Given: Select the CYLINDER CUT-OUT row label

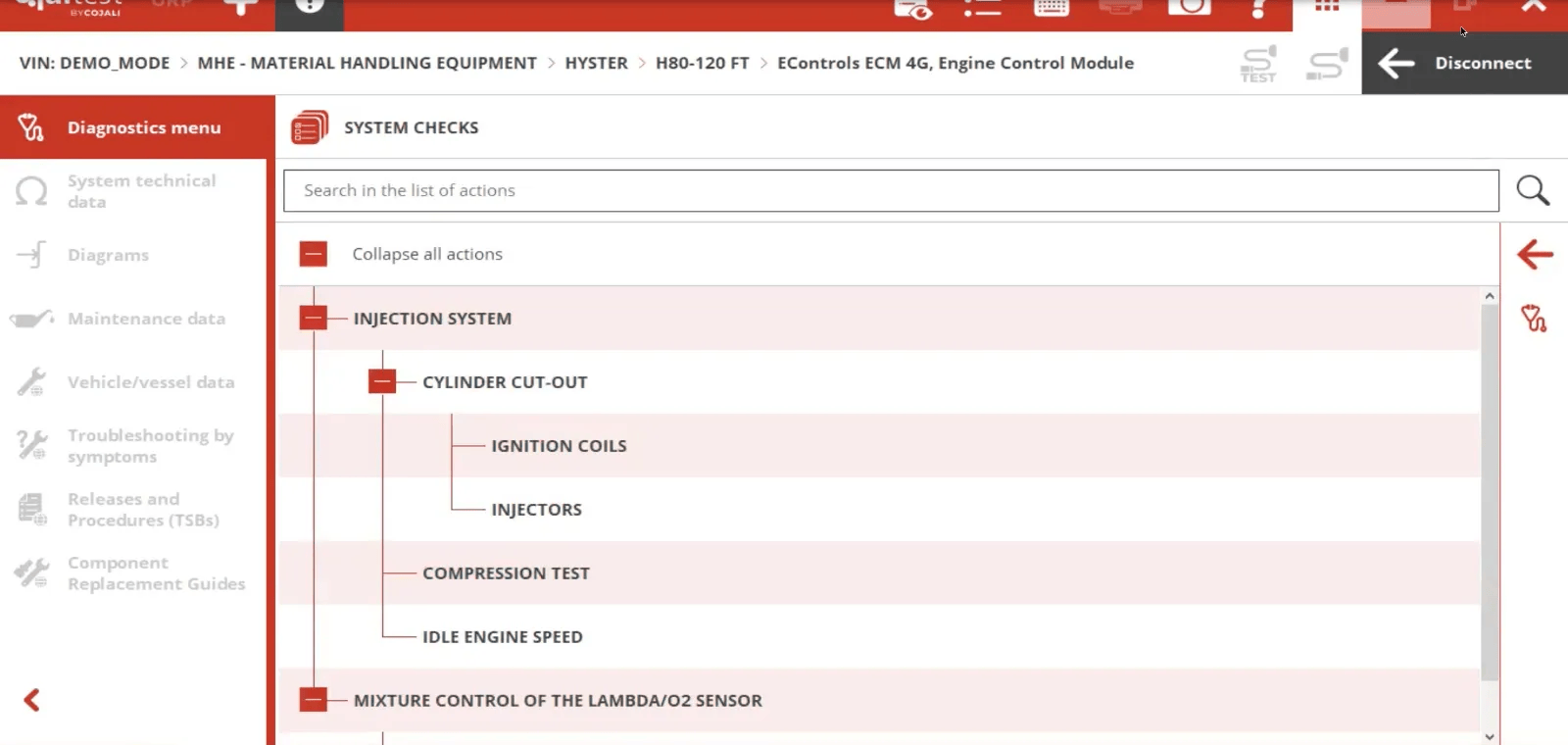Looking at the screenshot, I should coord(505,382).
